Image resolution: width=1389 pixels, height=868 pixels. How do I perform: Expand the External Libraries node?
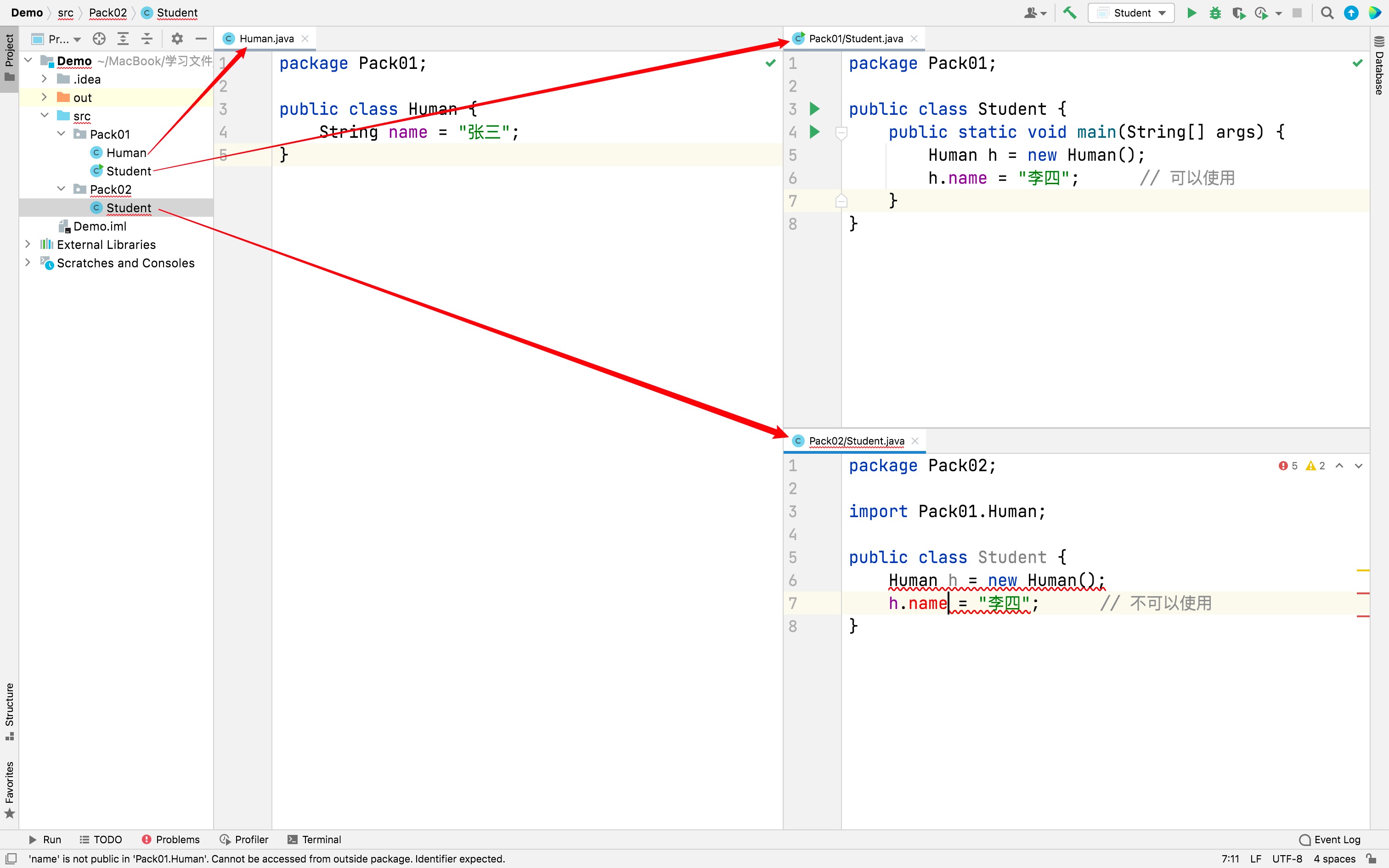coord(28,244)
